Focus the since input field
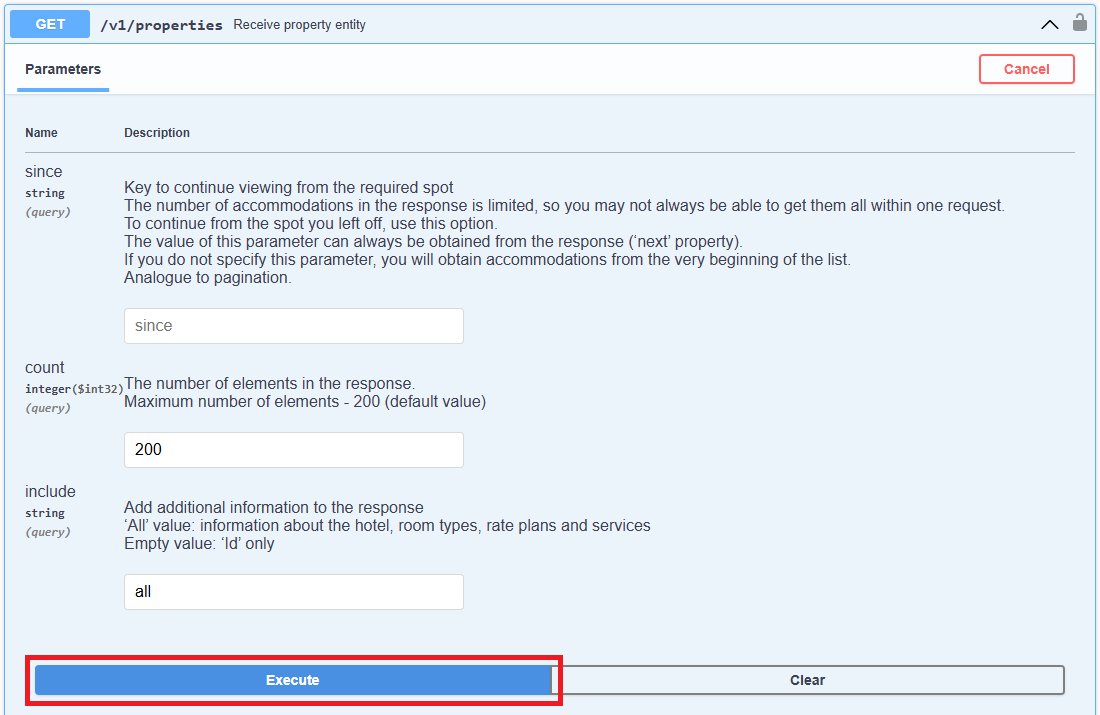This screenshot has width=1100, height=715. (x=294, y=326)
